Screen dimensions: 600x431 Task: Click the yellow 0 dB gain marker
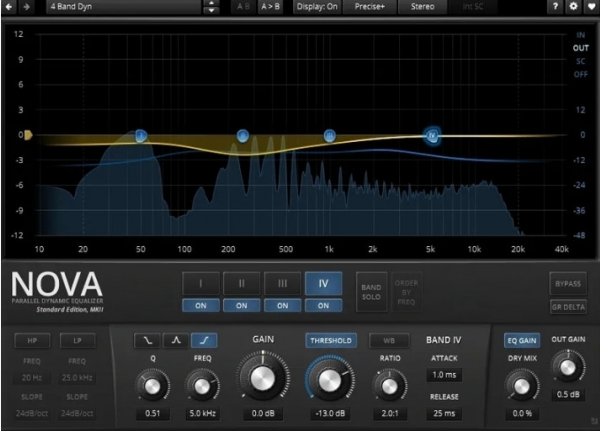tap(28, 135)
